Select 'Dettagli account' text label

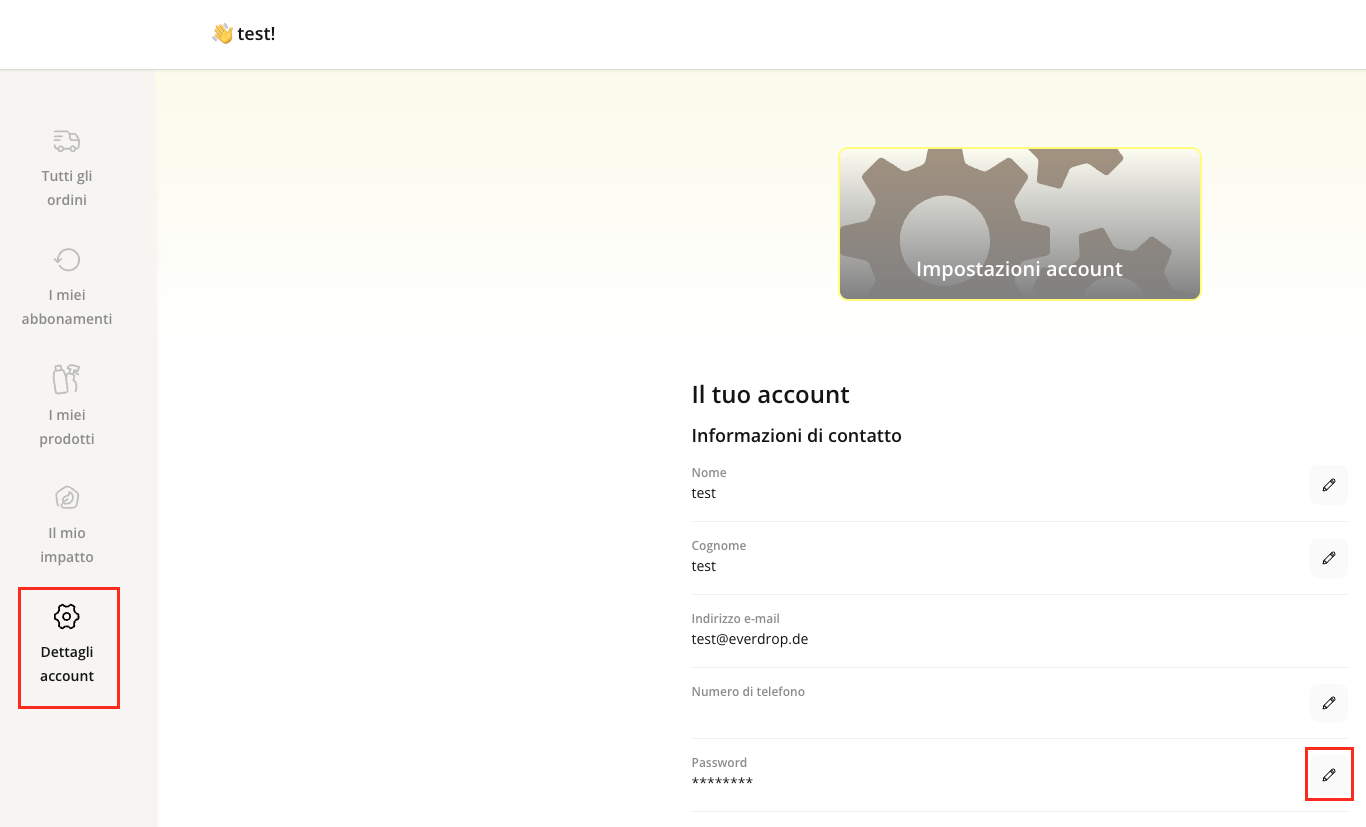pyautogui.click(x=67, y=664)
